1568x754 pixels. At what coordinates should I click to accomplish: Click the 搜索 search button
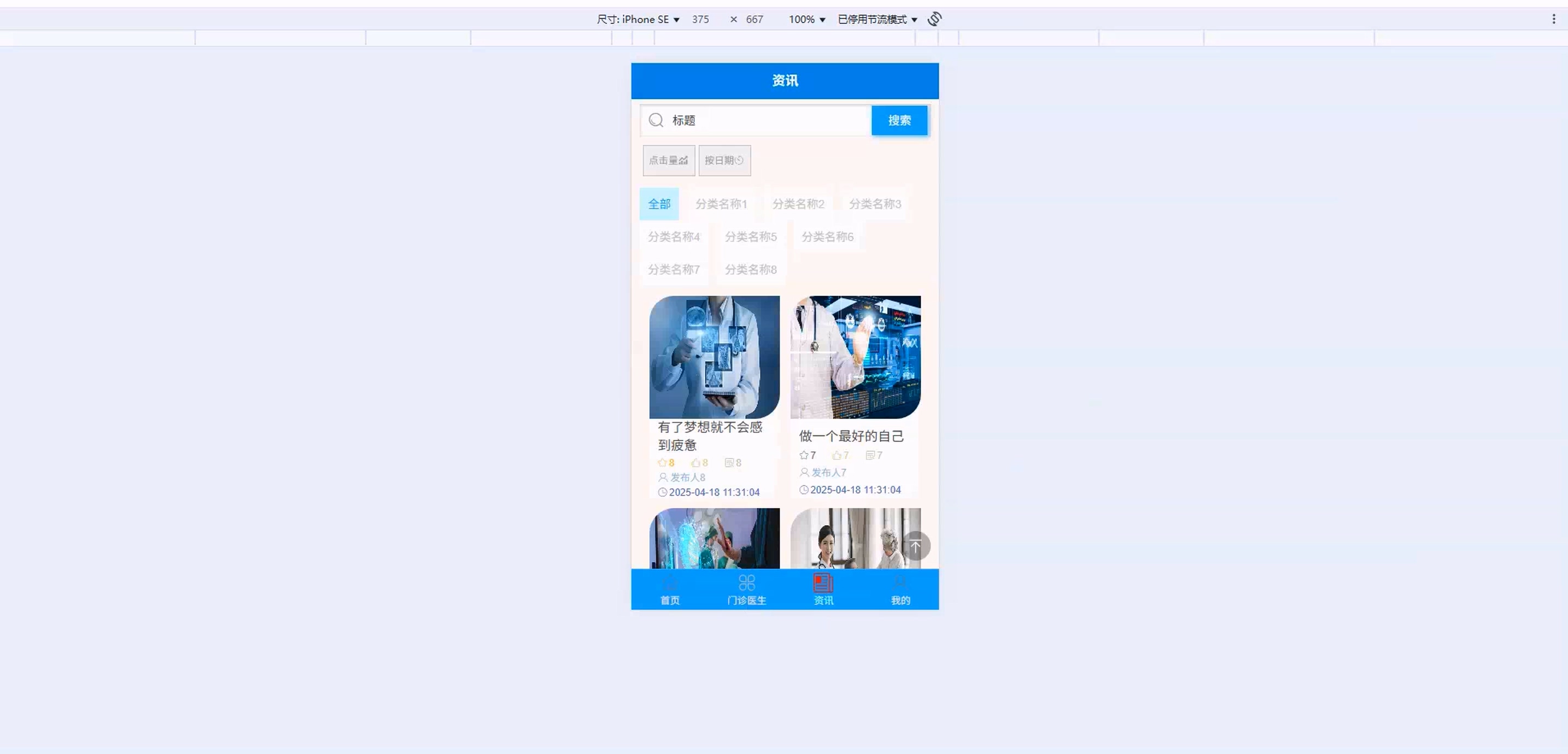point(899,121)
